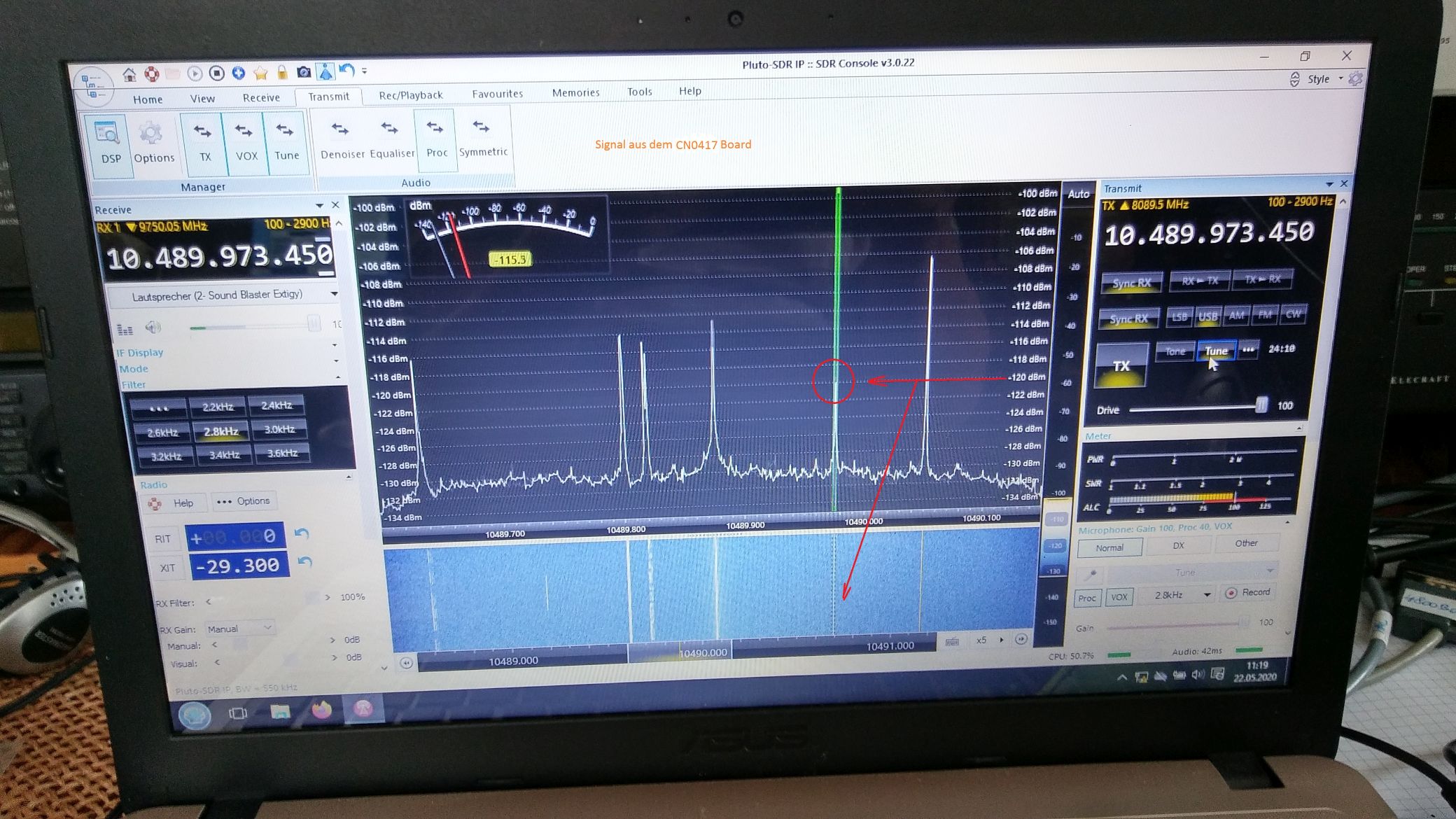Select the 3.0kHz filter button

tap(279, 429)
